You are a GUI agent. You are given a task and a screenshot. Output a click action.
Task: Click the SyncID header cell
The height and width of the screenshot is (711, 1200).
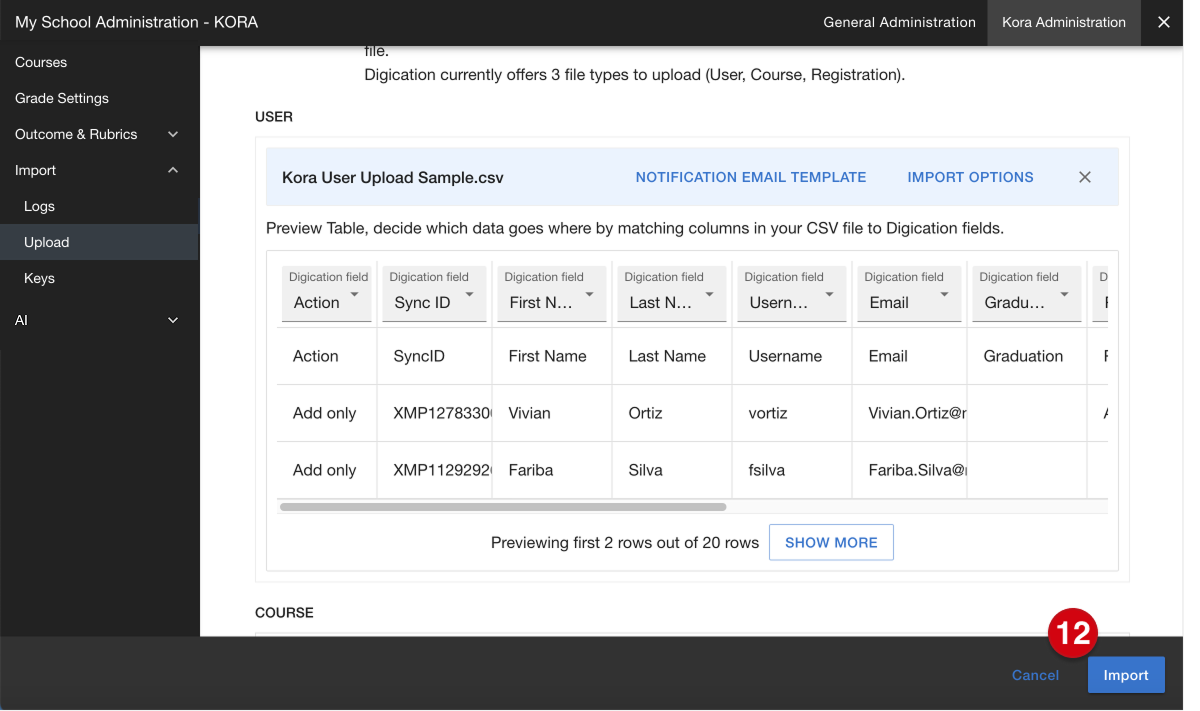(434, 356)
